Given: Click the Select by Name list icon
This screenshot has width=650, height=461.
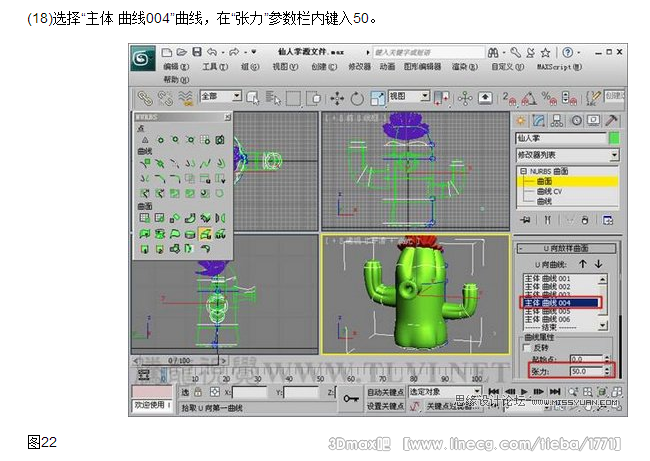Looking at the screenshot, I should [273, 98].
